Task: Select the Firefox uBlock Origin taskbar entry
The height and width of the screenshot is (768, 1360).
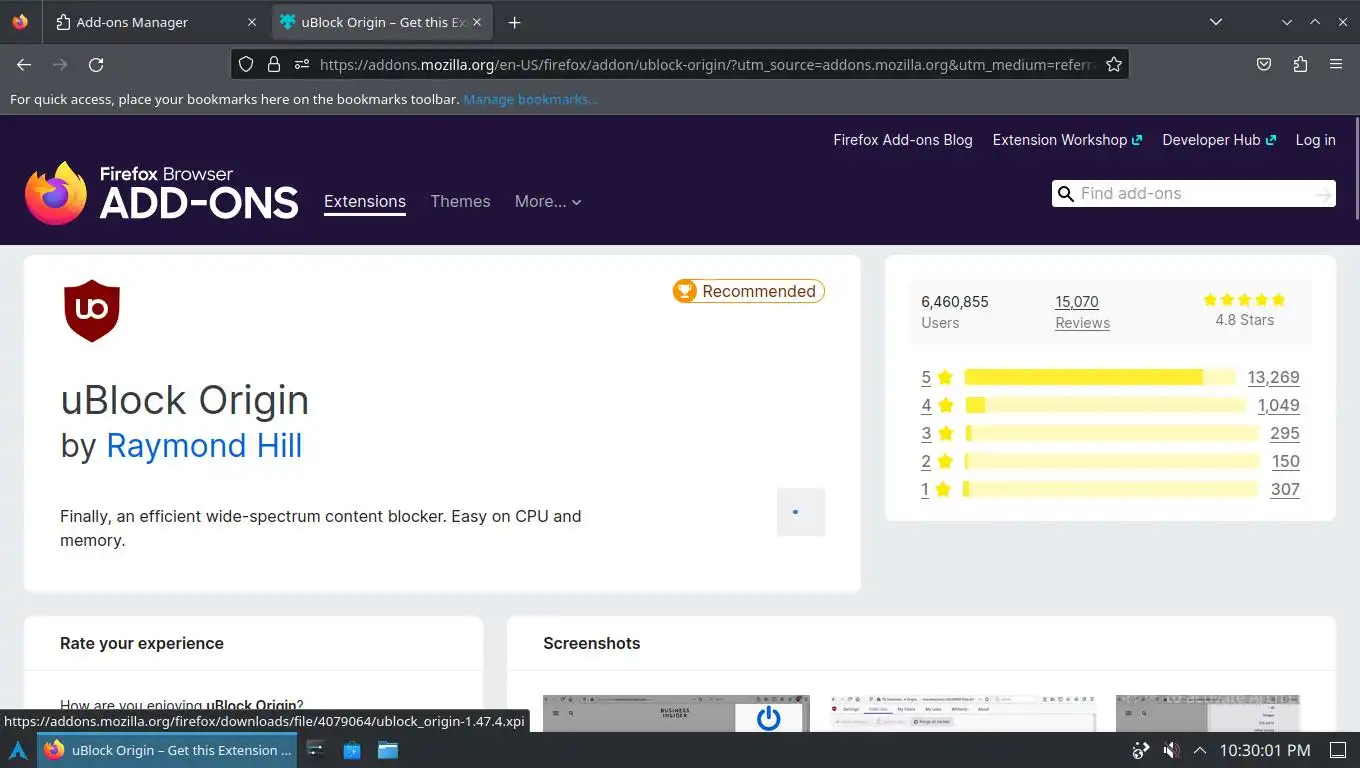Action: pos(167,750)
